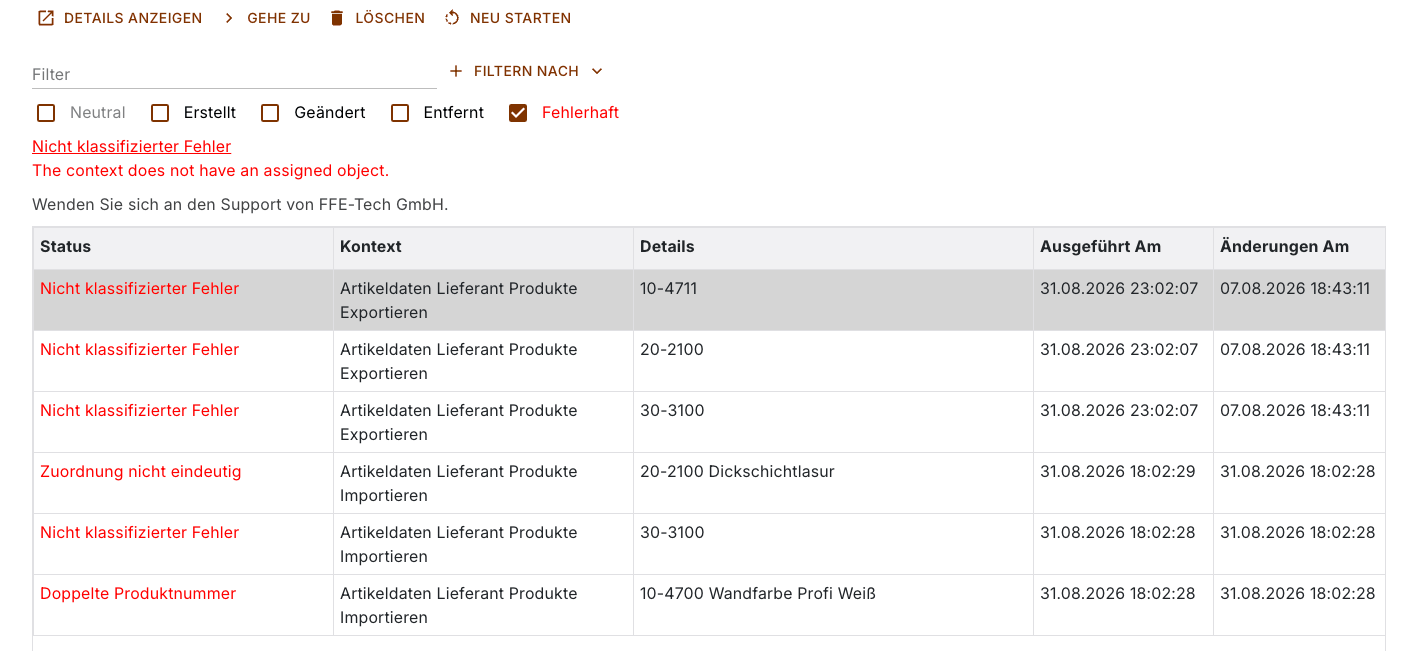Click into the Filter text field
Screen dimensions: 1410x651
234,74
